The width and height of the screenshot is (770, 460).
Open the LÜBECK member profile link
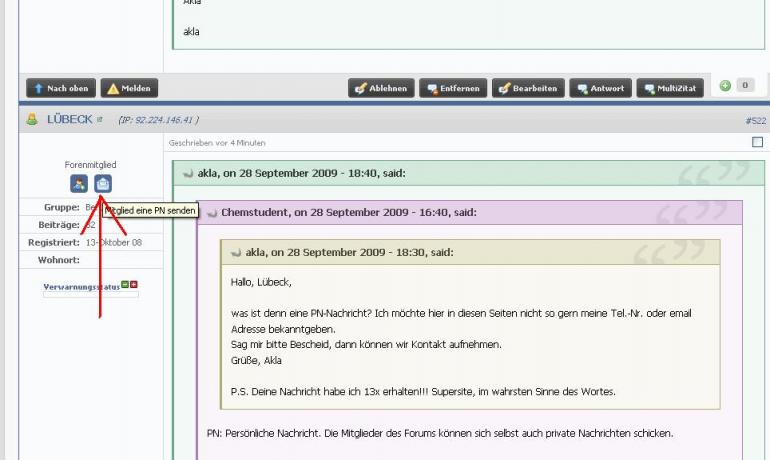[x=69, y=119]
